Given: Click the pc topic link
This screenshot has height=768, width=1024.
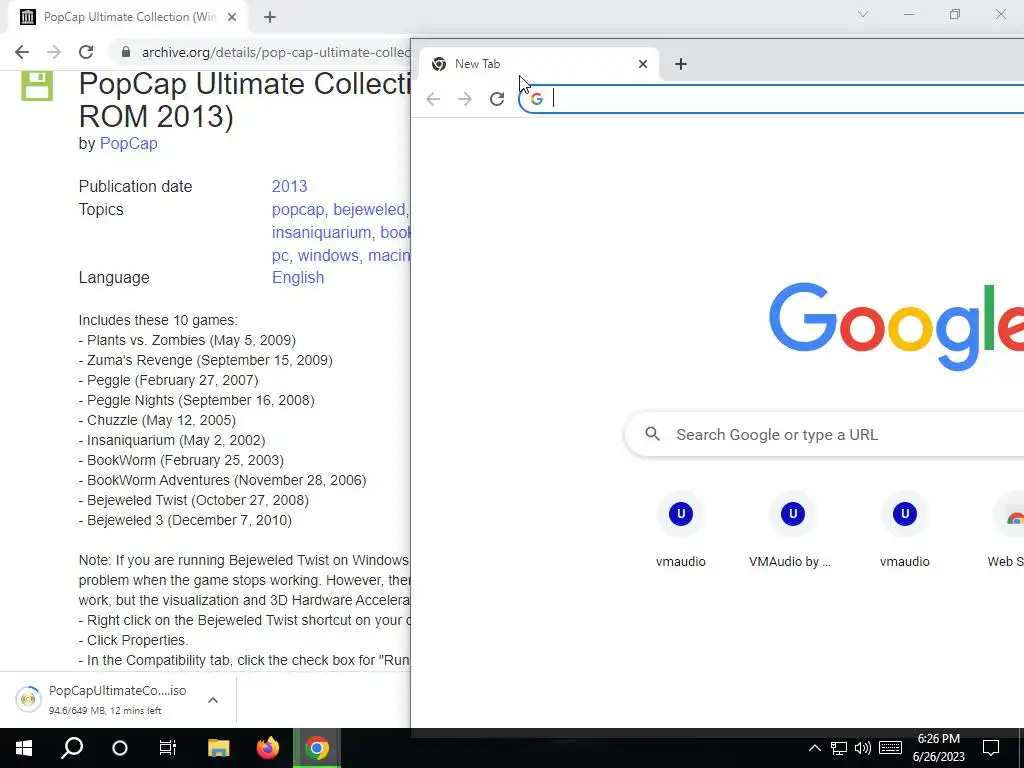Looking at the screenshot, I should (281, 255).
